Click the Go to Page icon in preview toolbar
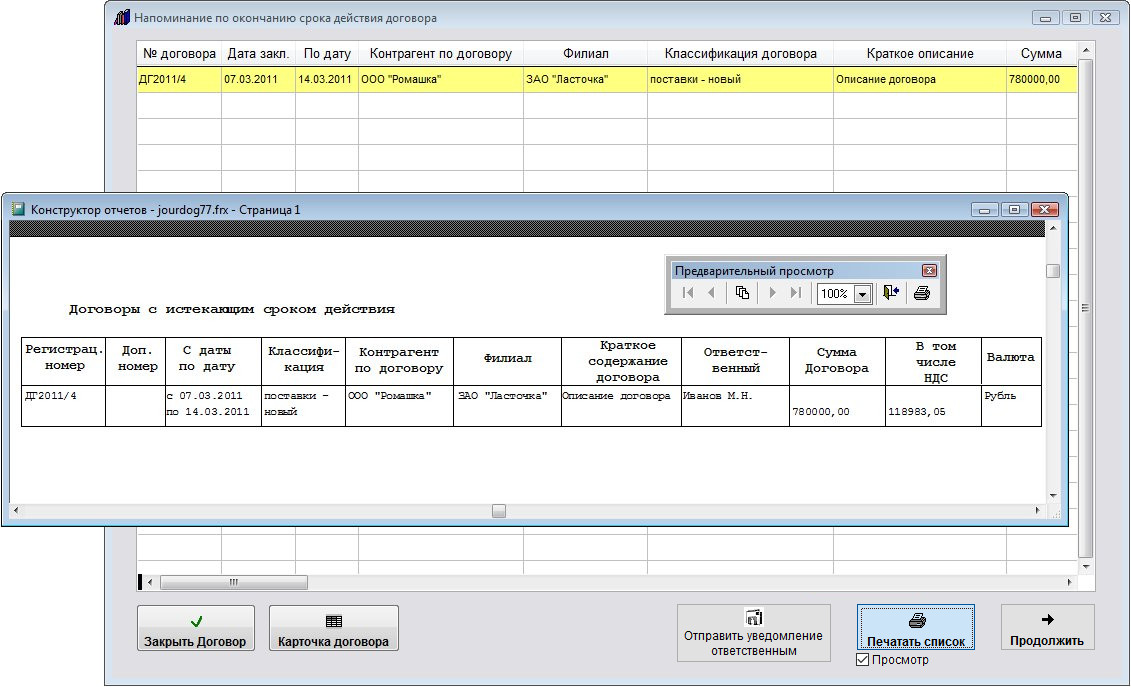The image size is (1131, 687). click(x=742, y=293)
